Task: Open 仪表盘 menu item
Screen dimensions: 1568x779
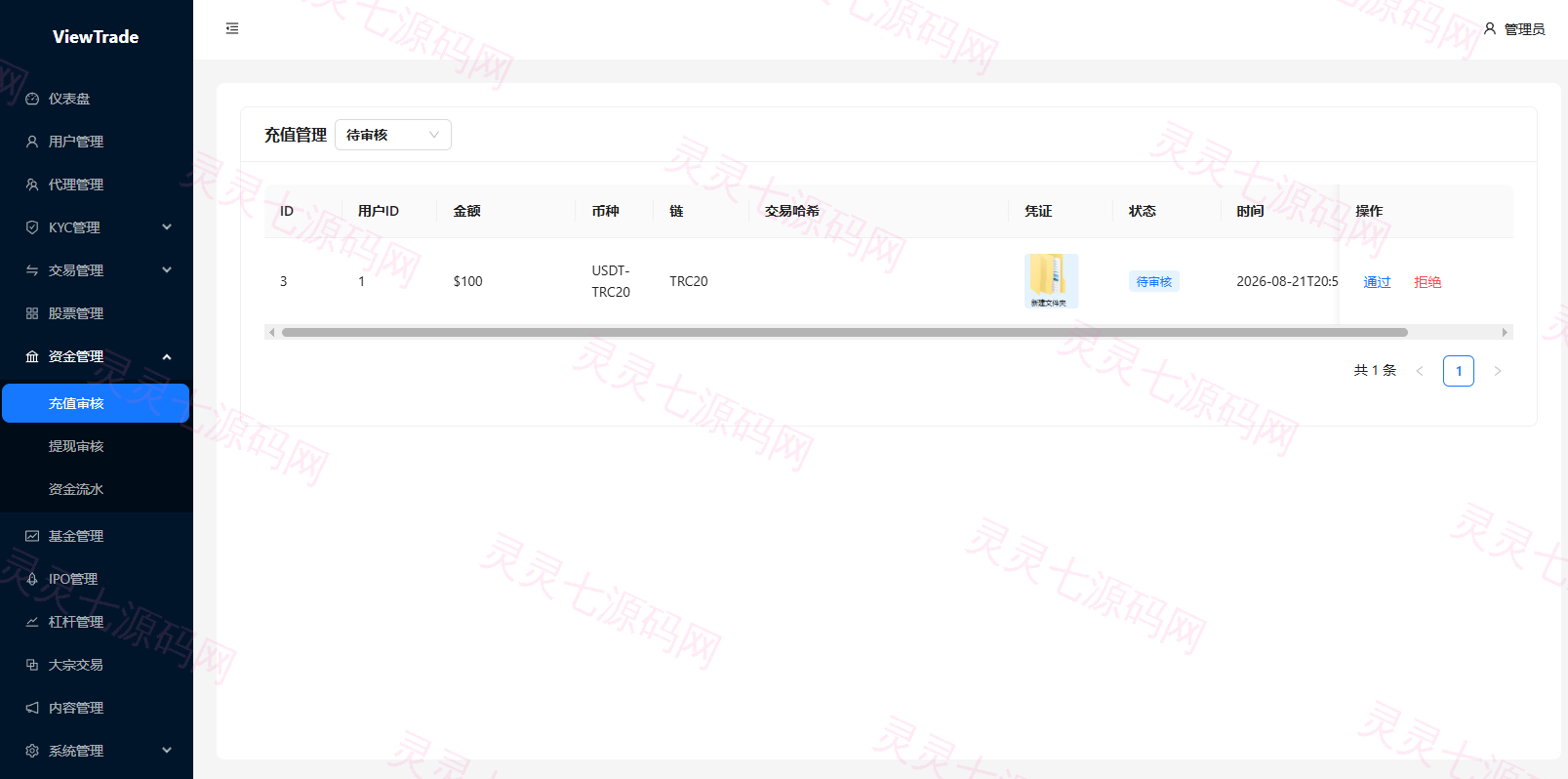Action: point(97,99)
